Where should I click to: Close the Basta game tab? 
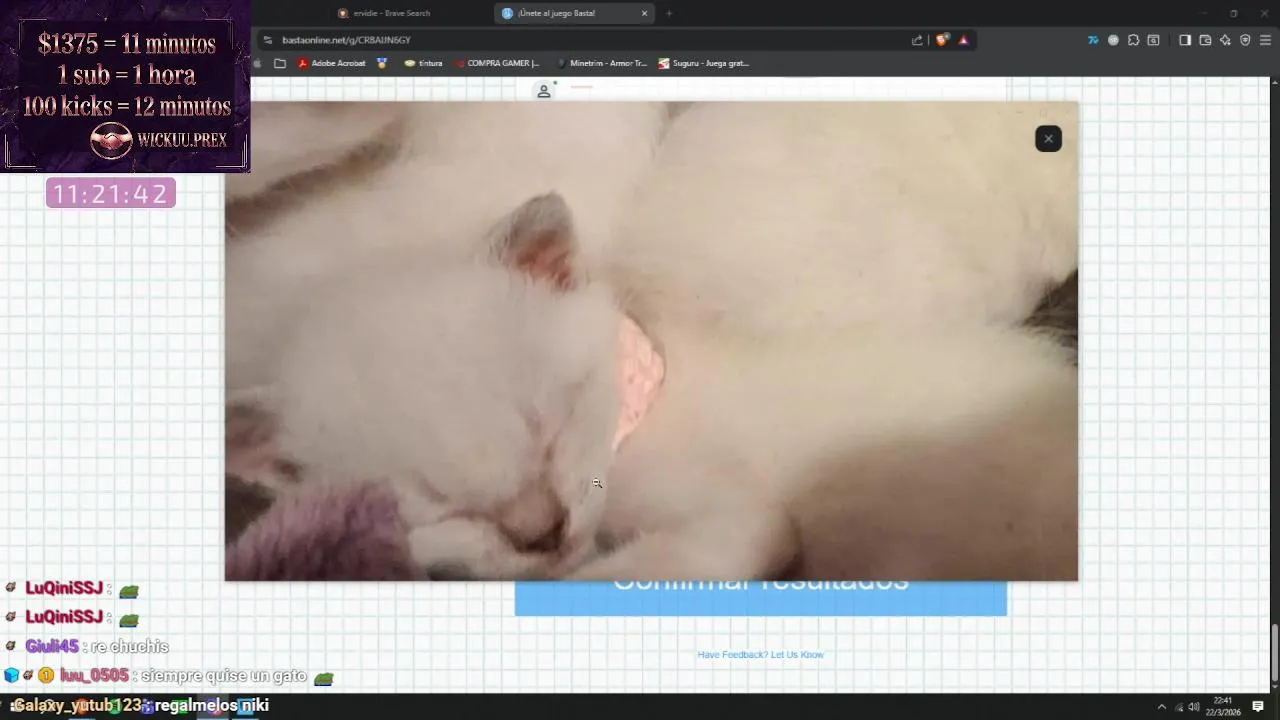[x=644, y=13]
